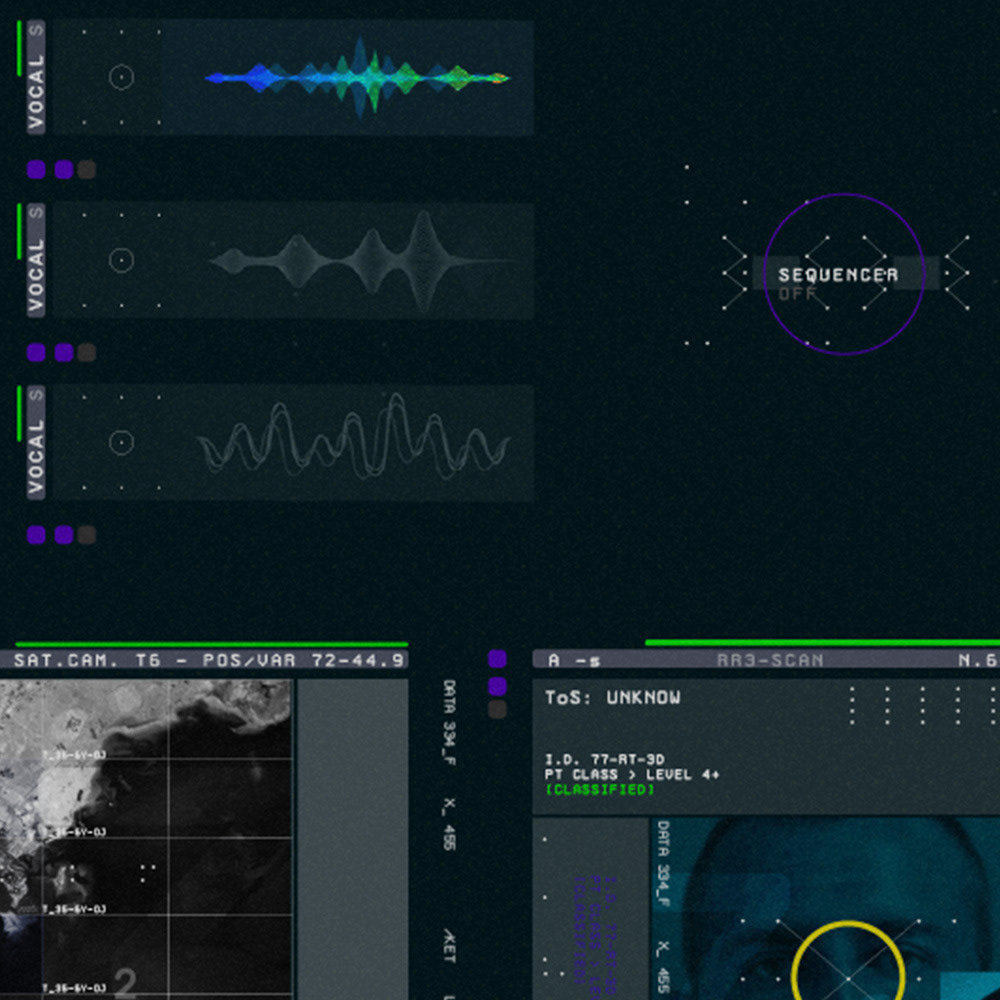Viewport: 1000px width, 1000px height.
Task: Toggle lower purple square beside the RR3-SCAN panel
Action: coord(497,686)
